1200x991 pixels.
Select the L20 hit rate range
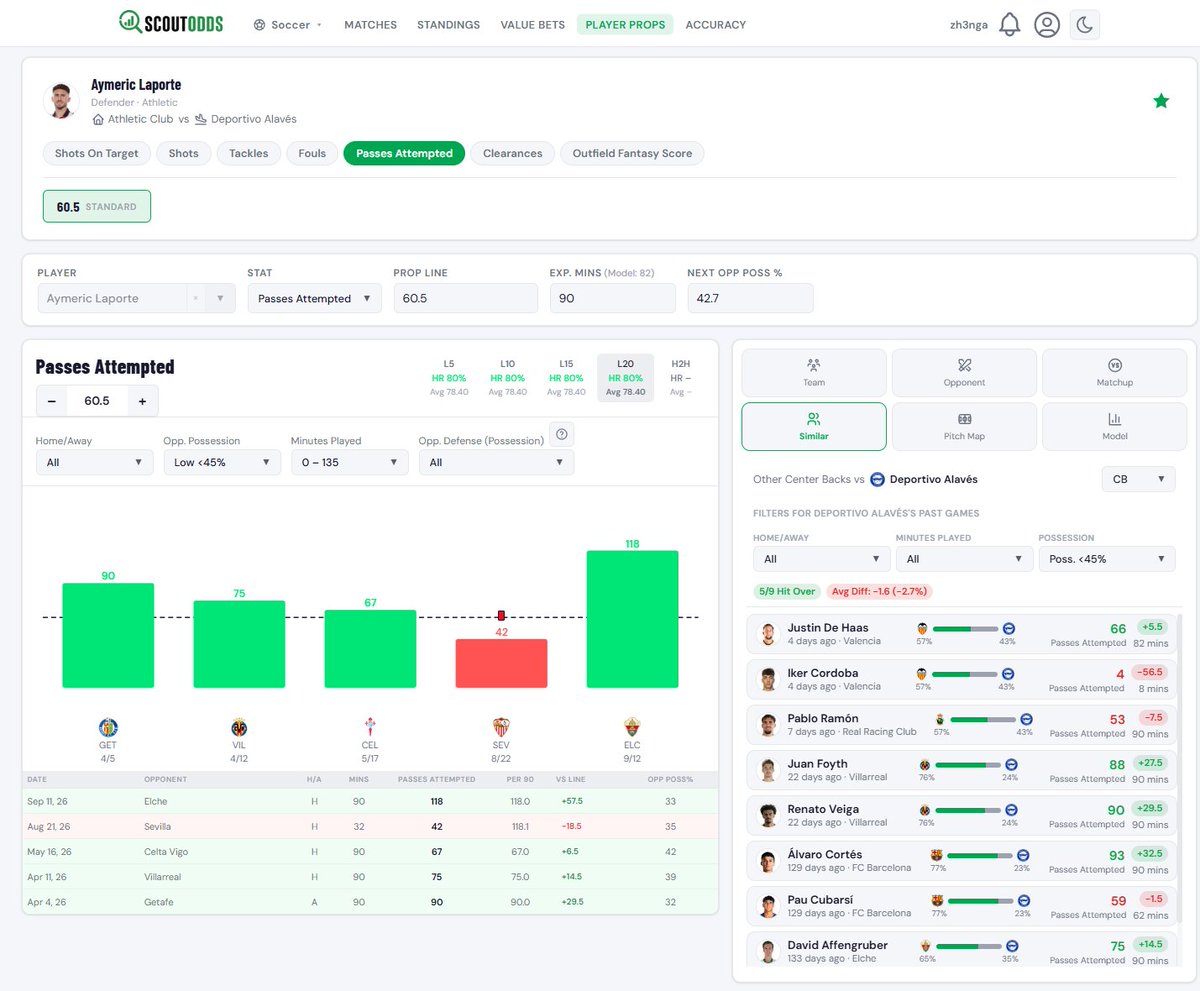(x=625, y=378)
